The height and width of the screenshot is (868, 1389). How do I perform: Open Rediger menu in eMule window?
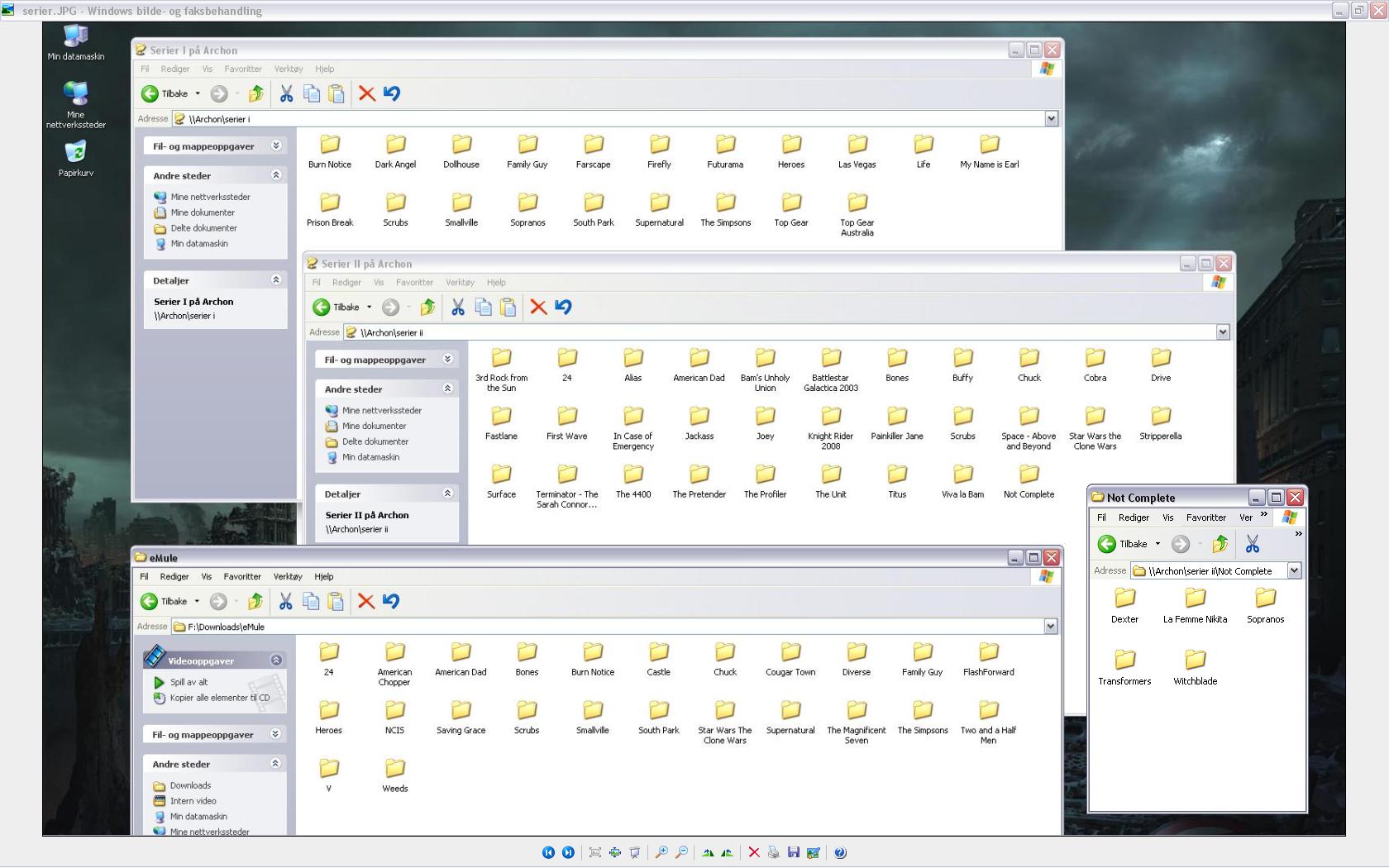click(174, 576)
